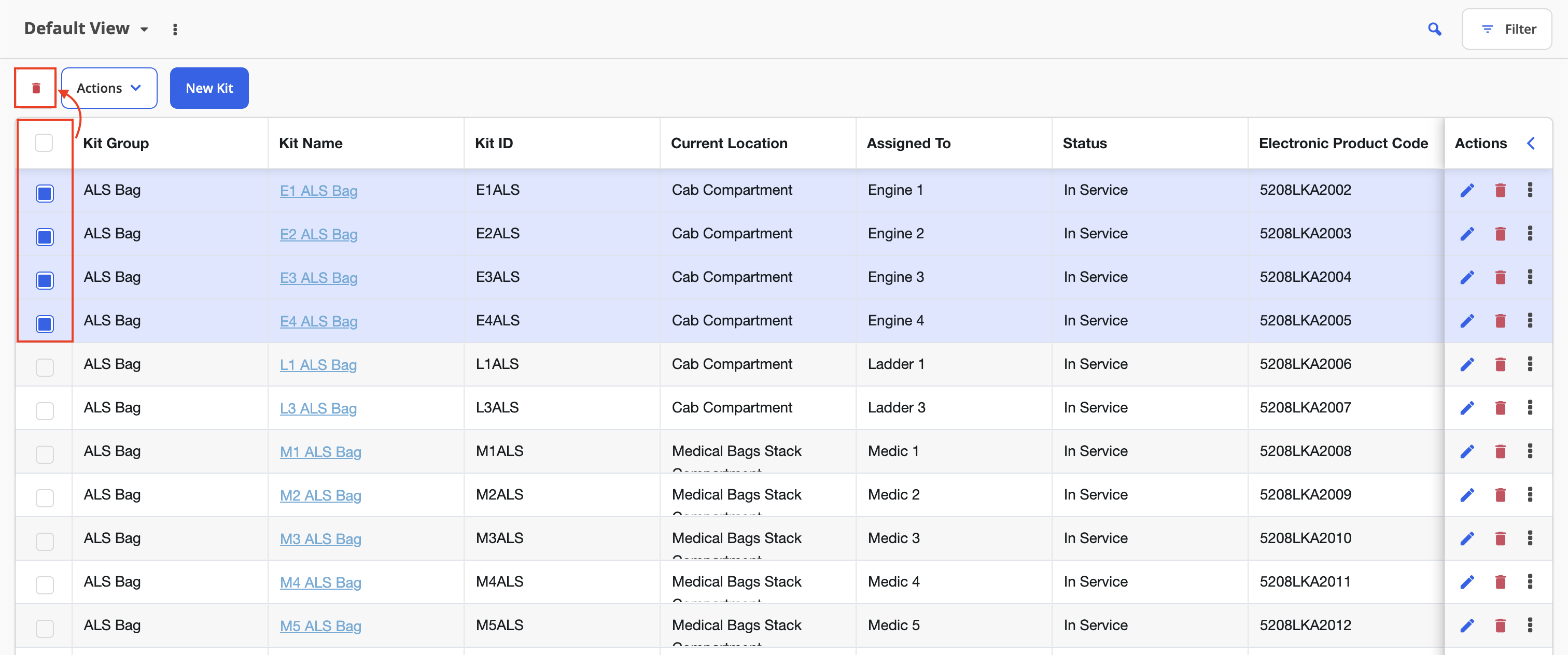Open the search magnifier icon
The height and width of the screenshot is (655, 1568).
point(1435,29)
